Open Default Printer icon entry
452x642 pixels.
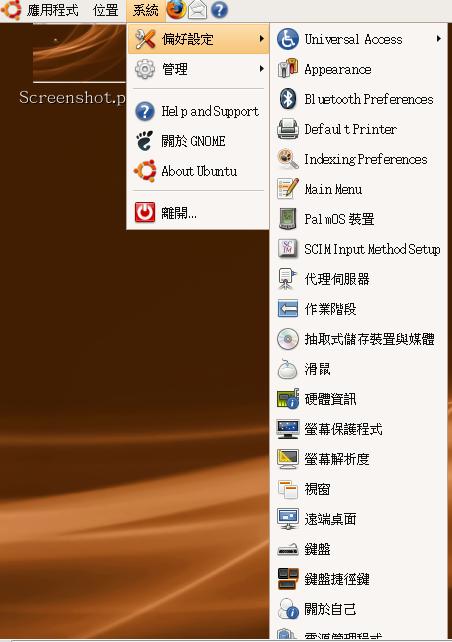coord(288,129)
